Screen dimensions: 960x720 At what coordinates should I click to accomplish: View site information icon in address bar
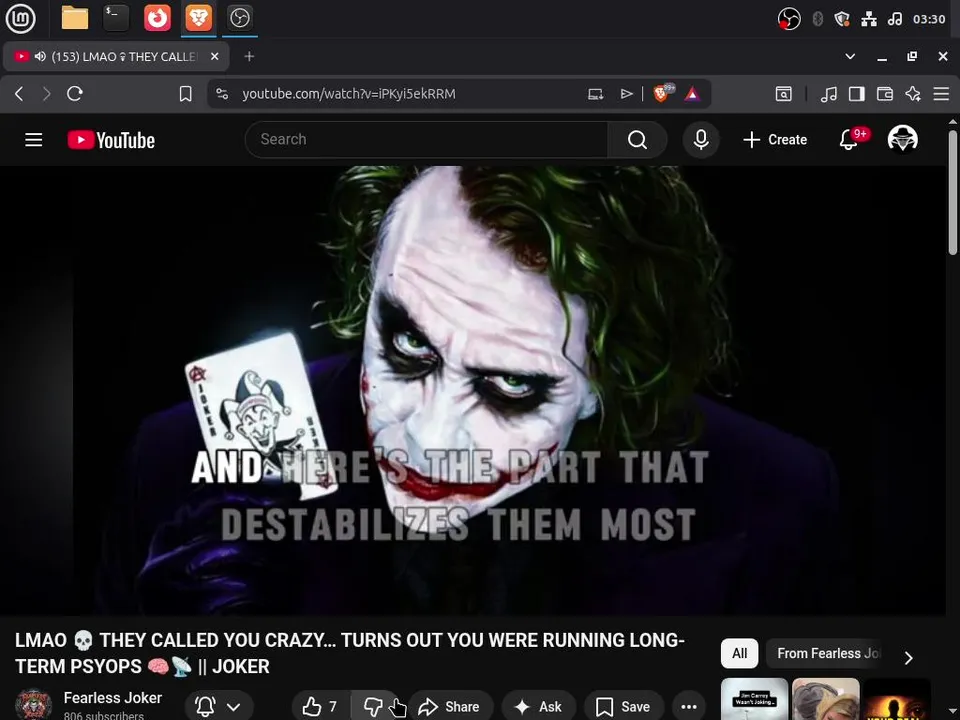point(222,94)
